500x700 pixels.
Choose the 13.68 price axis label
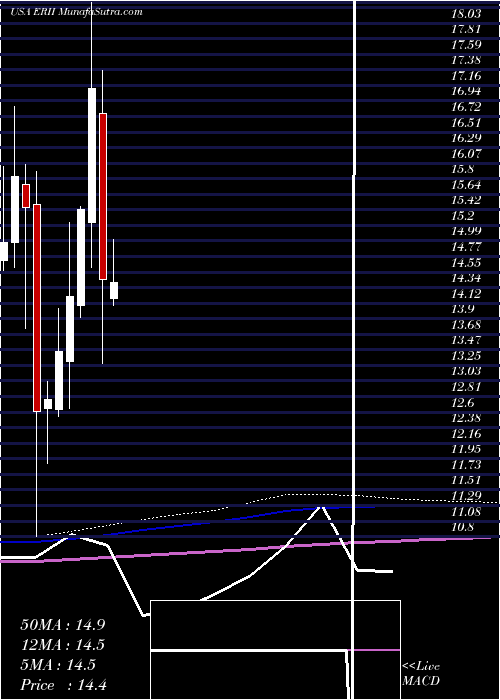(467, 325)
